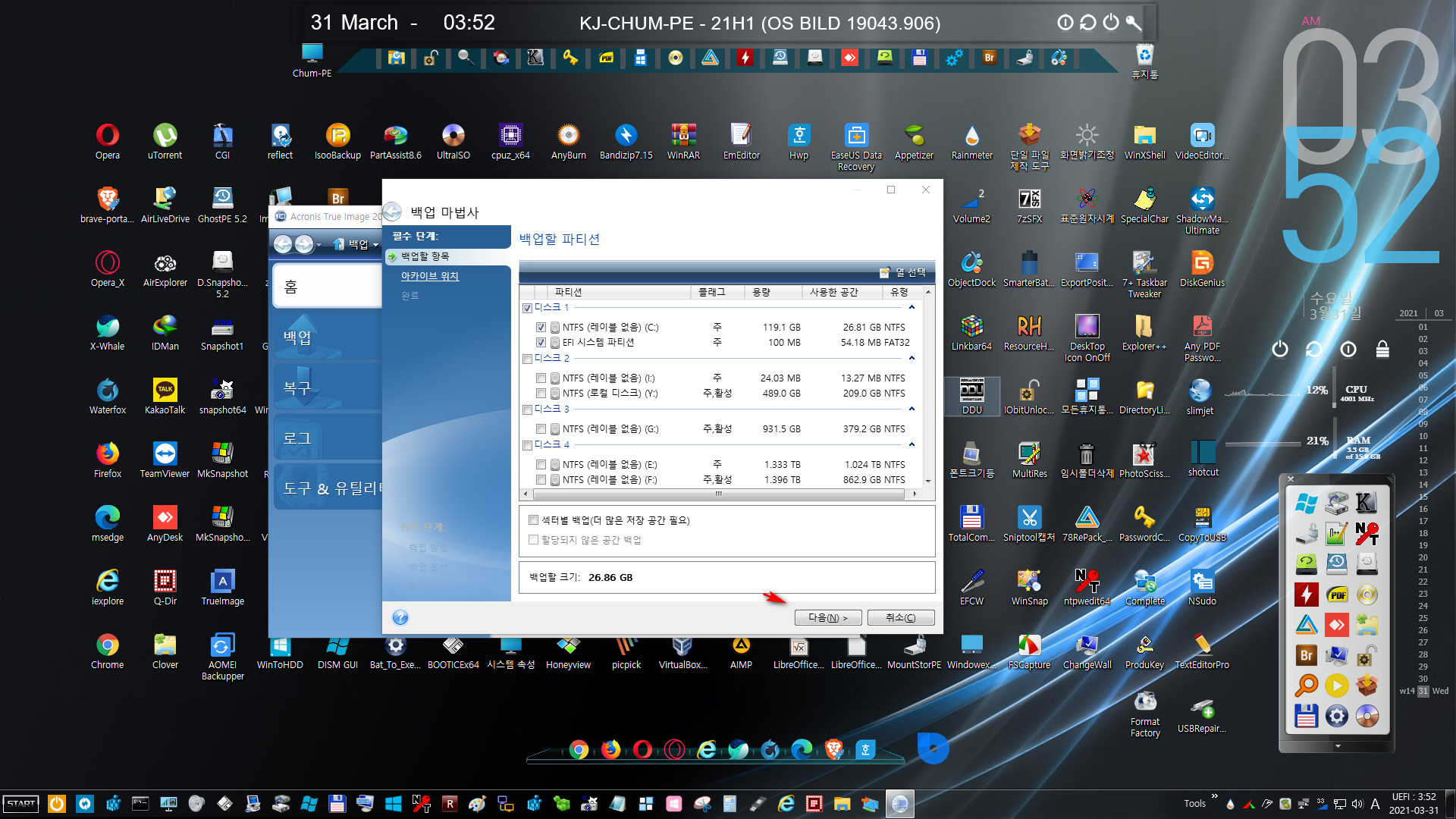Collapse the Disk 4 group arrow
The height and width of the screenshot is (819, 1456).
tap(912, 445)
